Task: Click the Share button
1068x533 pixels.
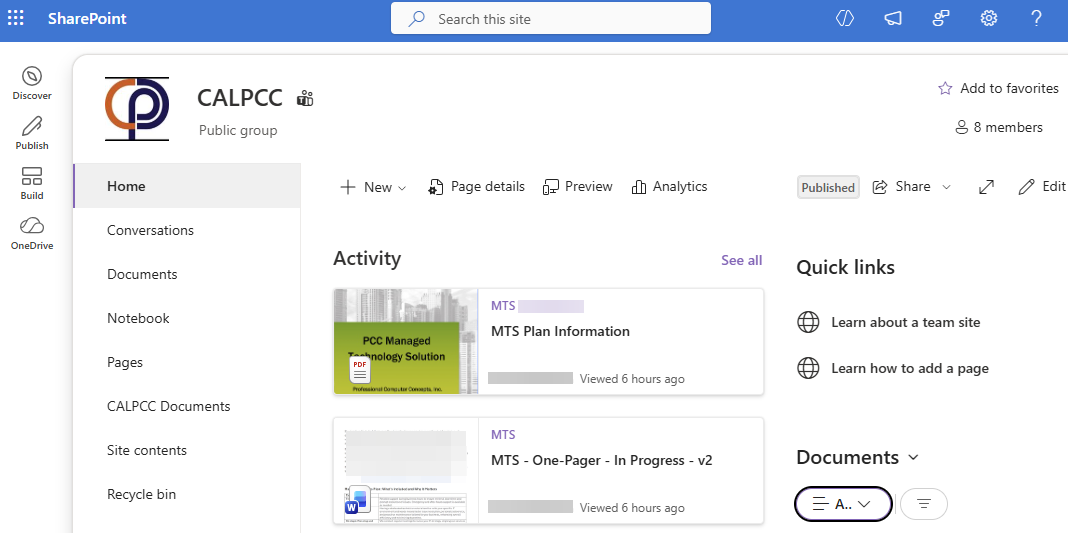Action: click(x=902, y=187)
